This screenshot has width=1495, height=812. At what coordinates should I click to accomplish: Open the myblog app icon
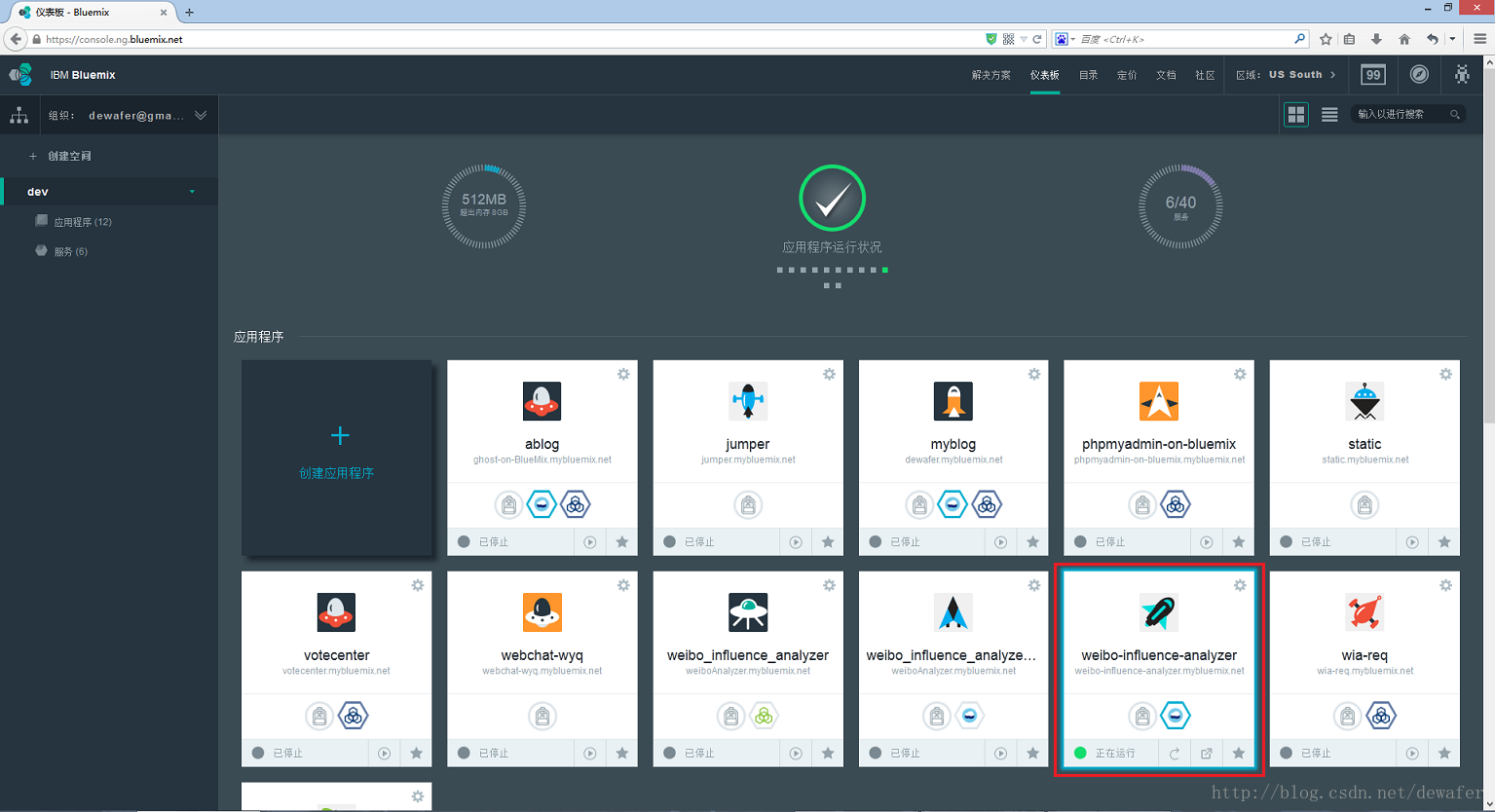click(953, 401)
